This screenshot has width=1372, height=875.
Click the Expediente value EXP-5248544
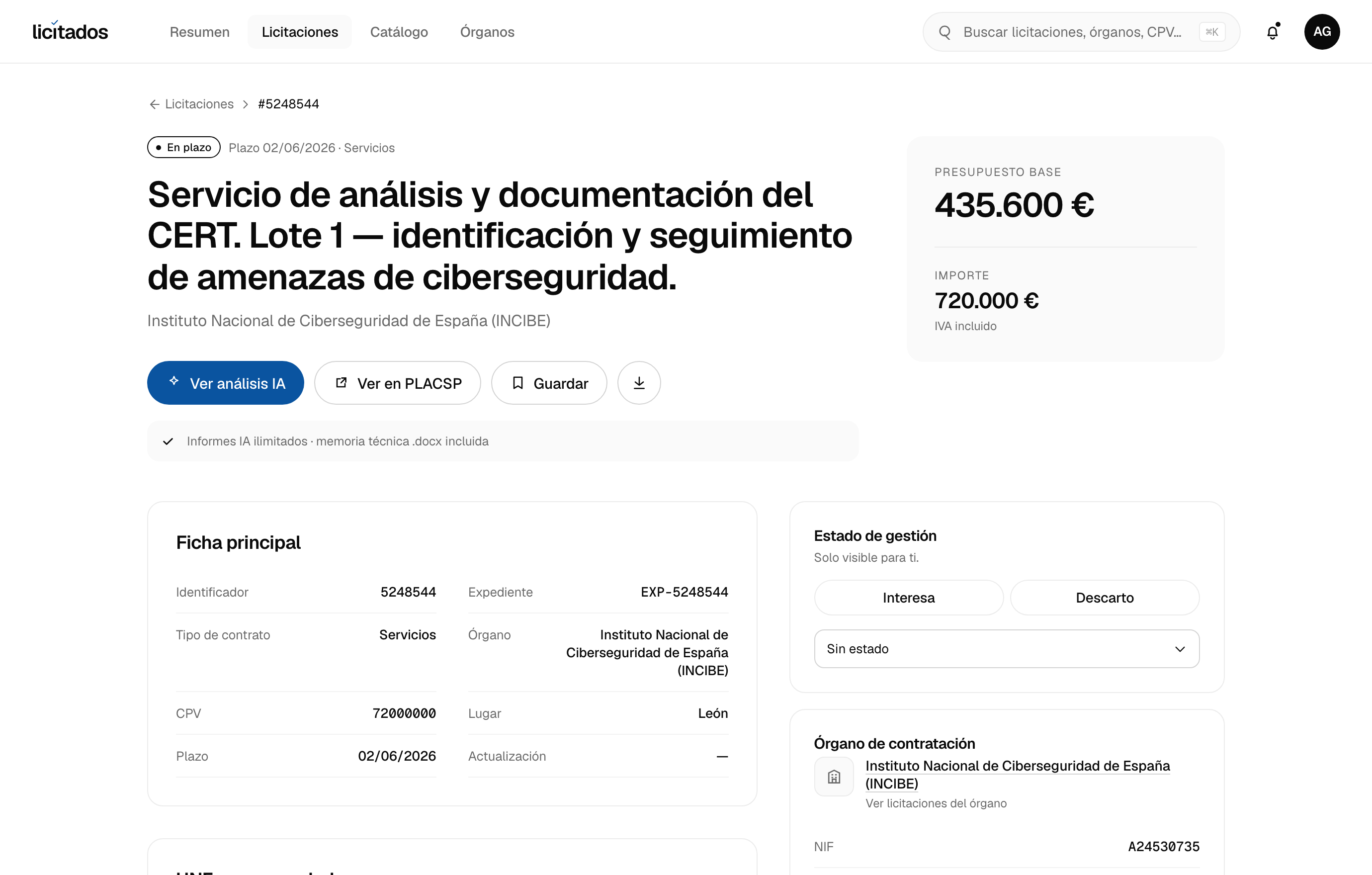(685, 593)
